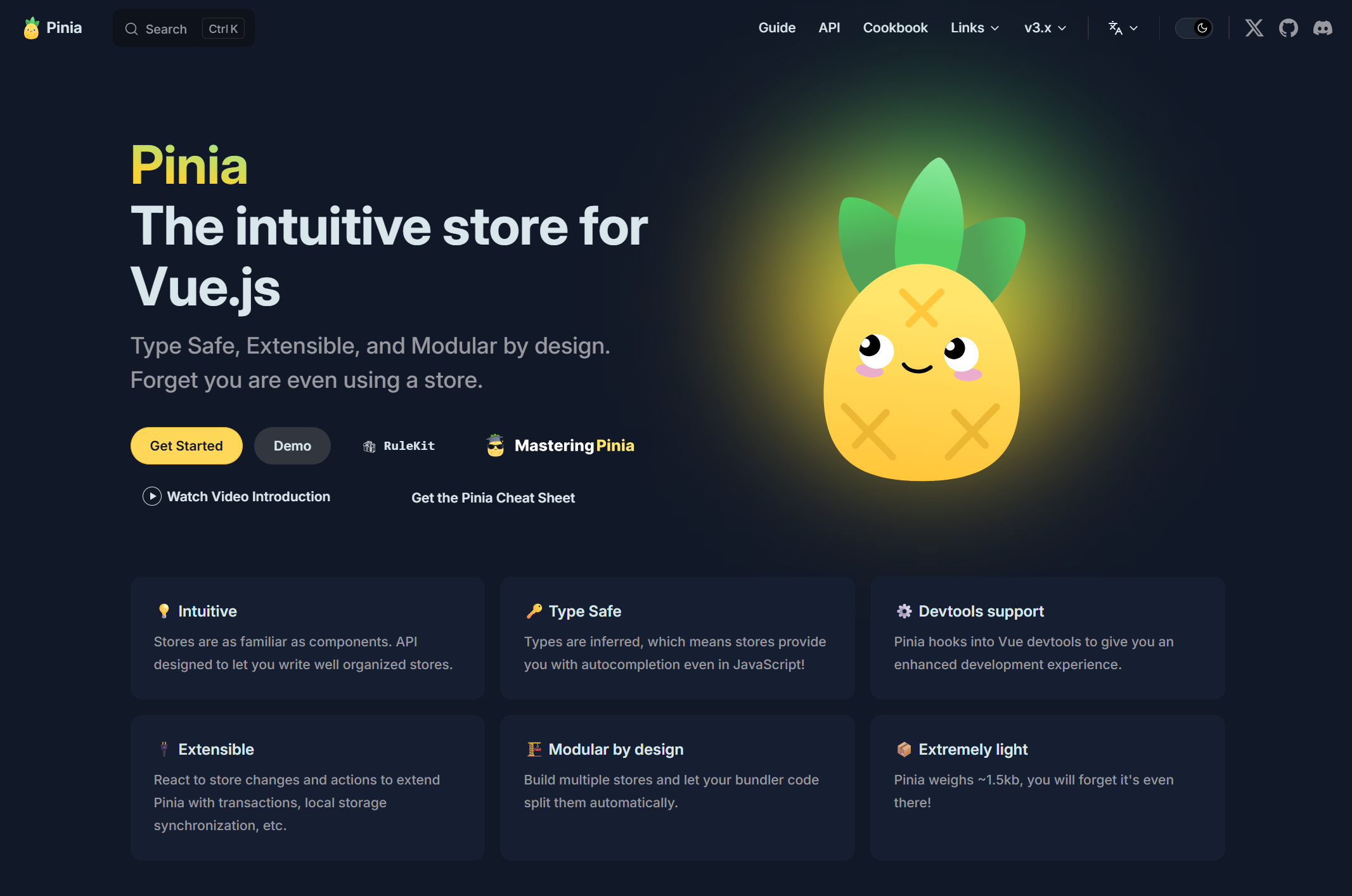Click the large pineapple hero image

[x=922, y=330]
